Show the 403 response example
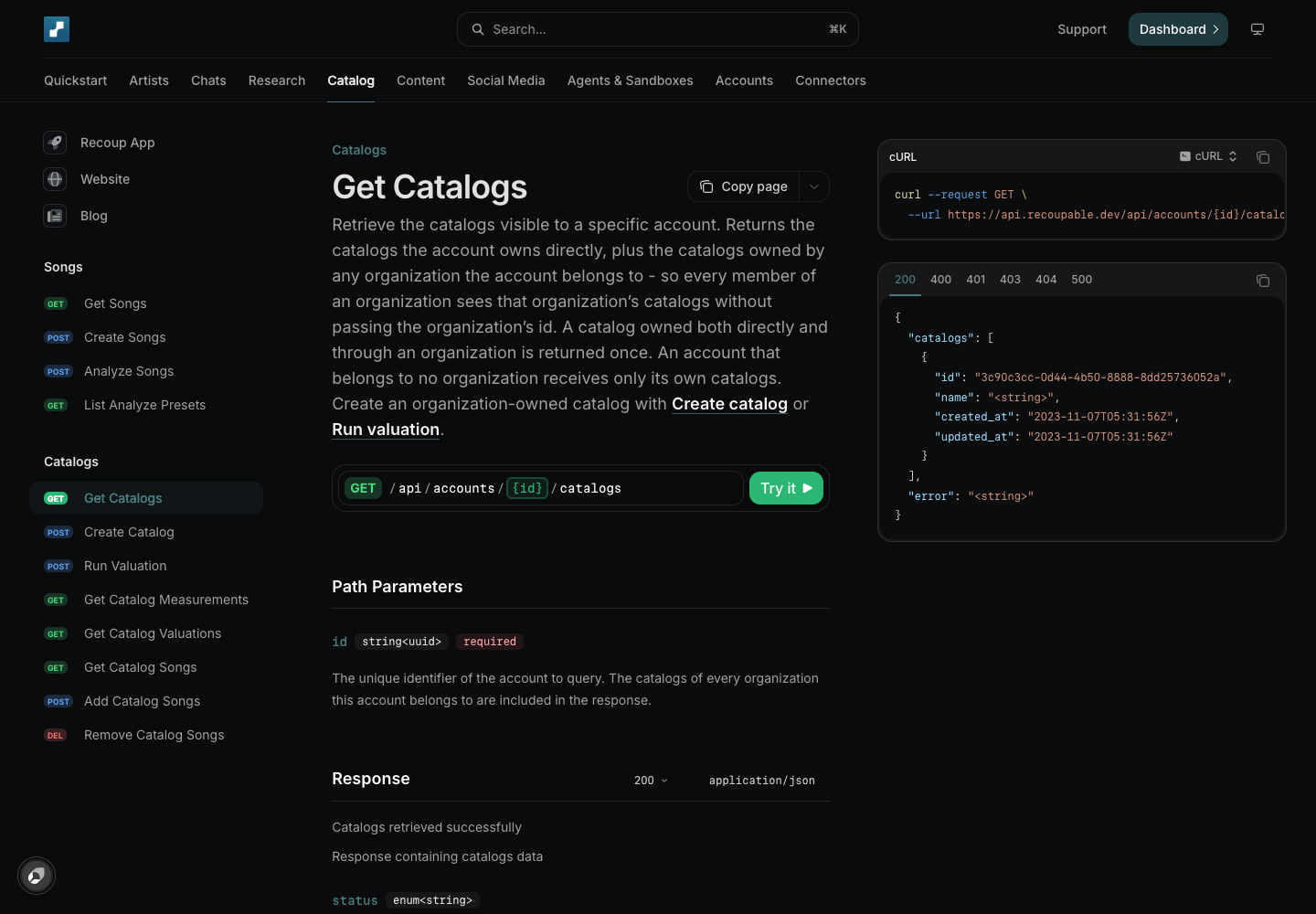The image size is (1316, 914). 1010,280
